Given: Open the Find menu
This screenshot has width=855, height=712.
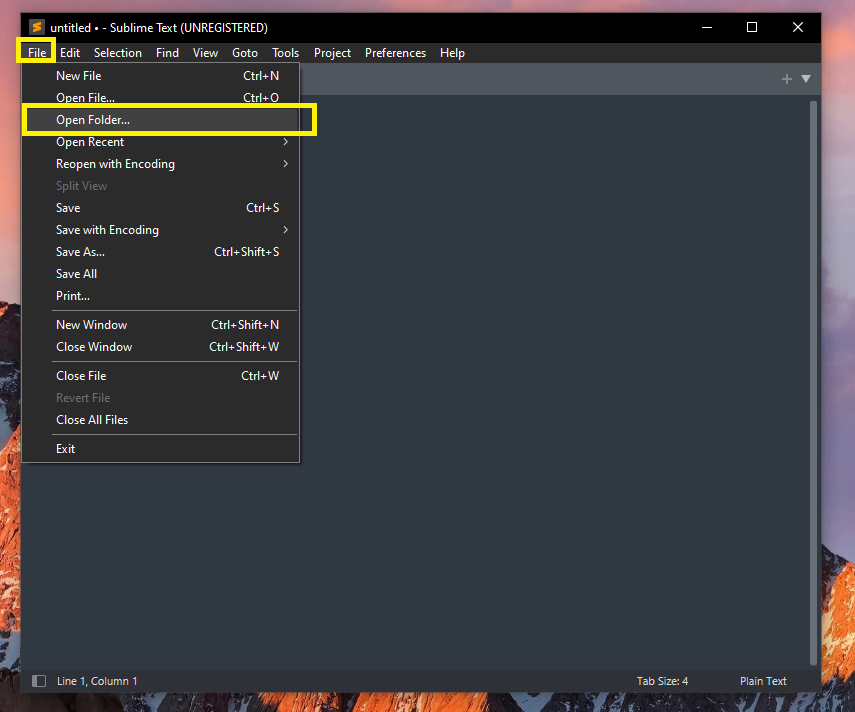Looking at the screenshot, I should pos(167,53).
